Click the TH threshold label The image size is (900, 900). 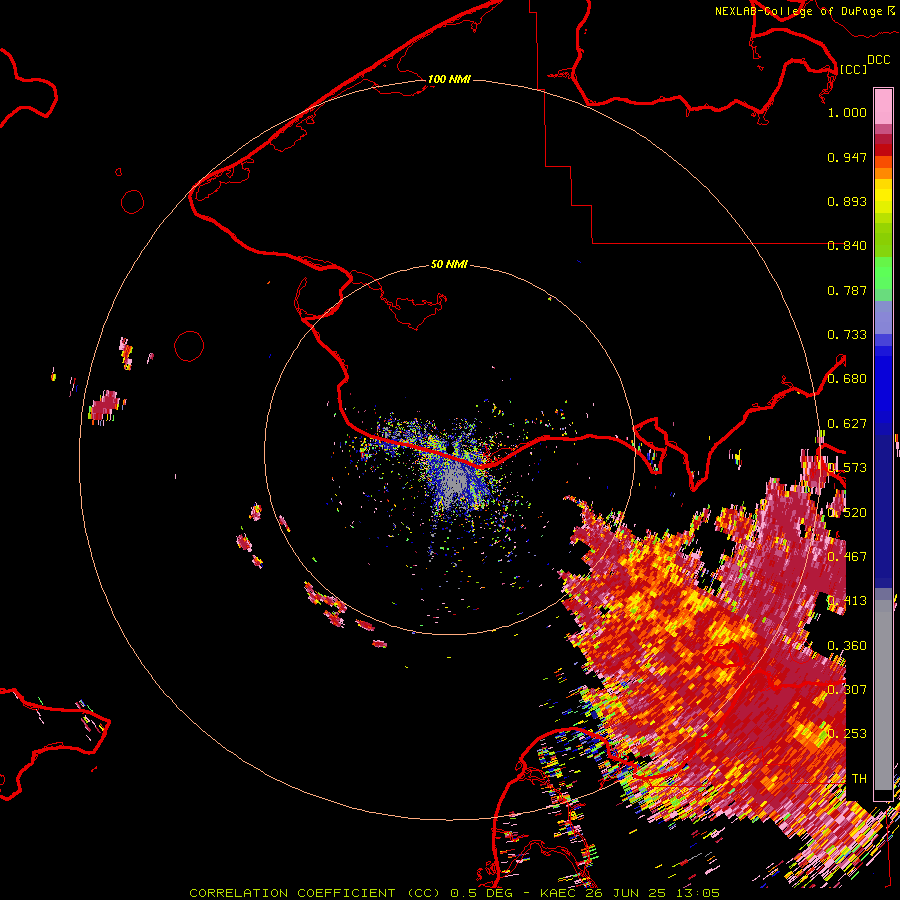pos(859,778)
